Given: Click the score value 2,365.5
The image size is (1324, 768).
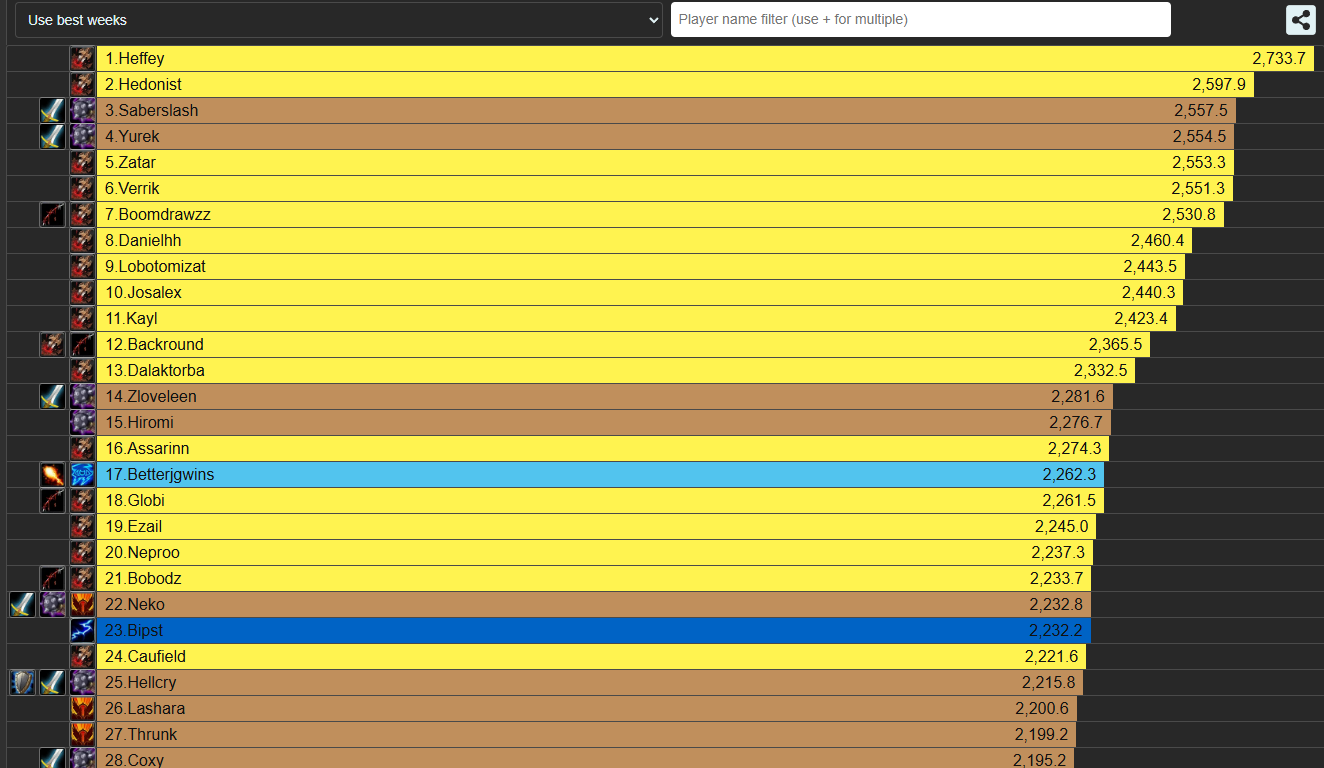Looking at the screenshot, I should point(1116,345).
